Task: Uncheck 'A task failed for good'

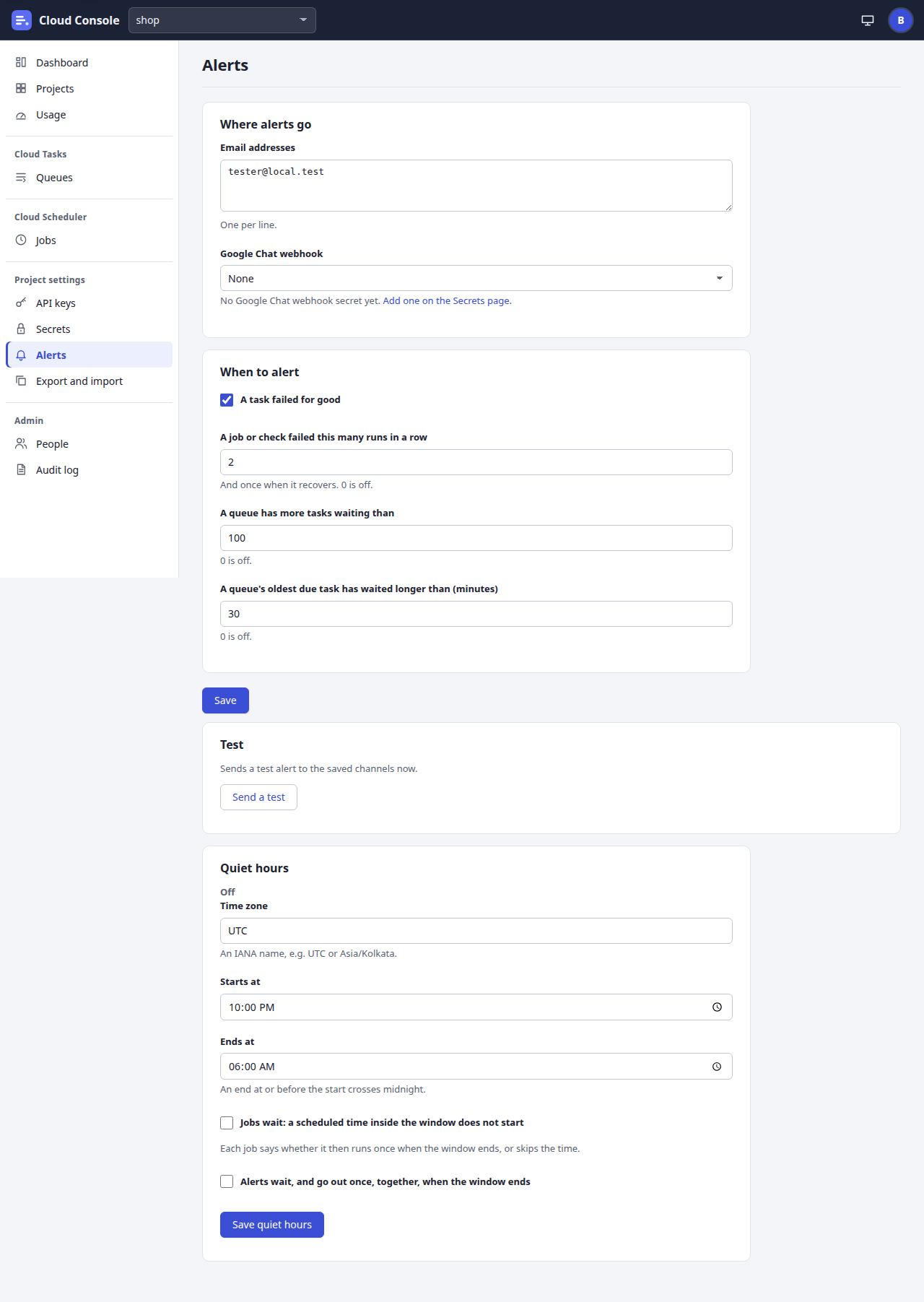Action: click(x=227, y=400)
